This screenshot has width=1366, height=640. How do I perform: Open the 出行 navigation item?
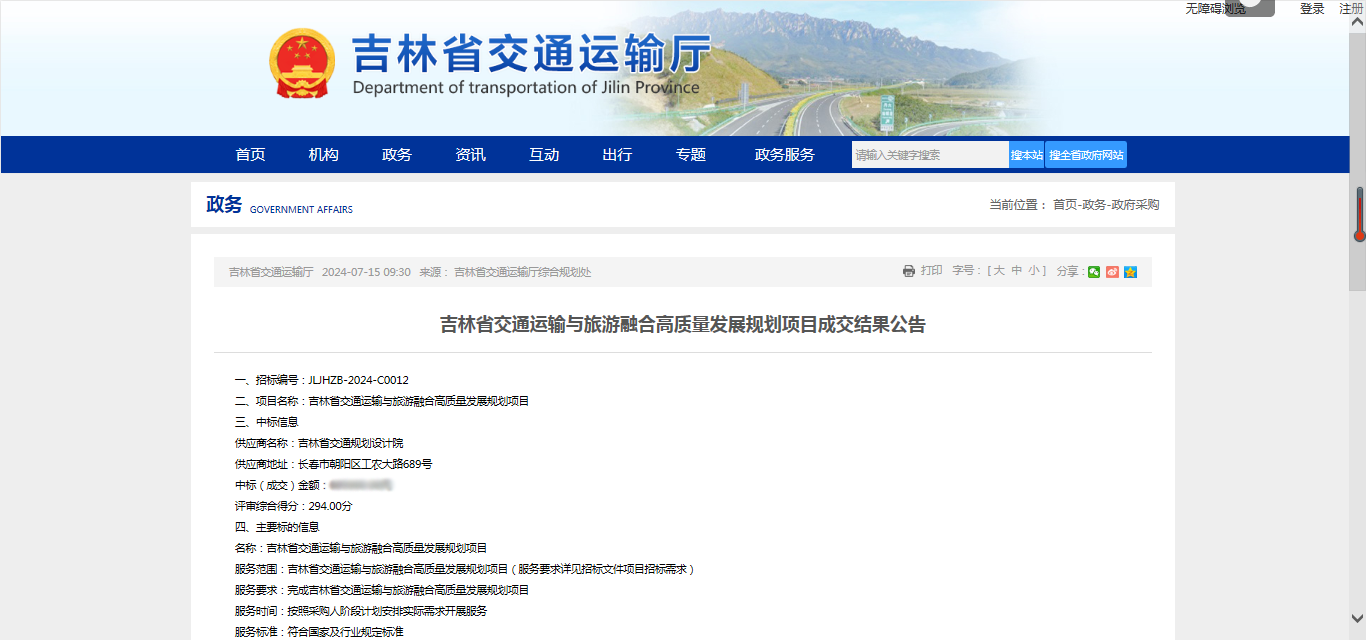point(617,154)
